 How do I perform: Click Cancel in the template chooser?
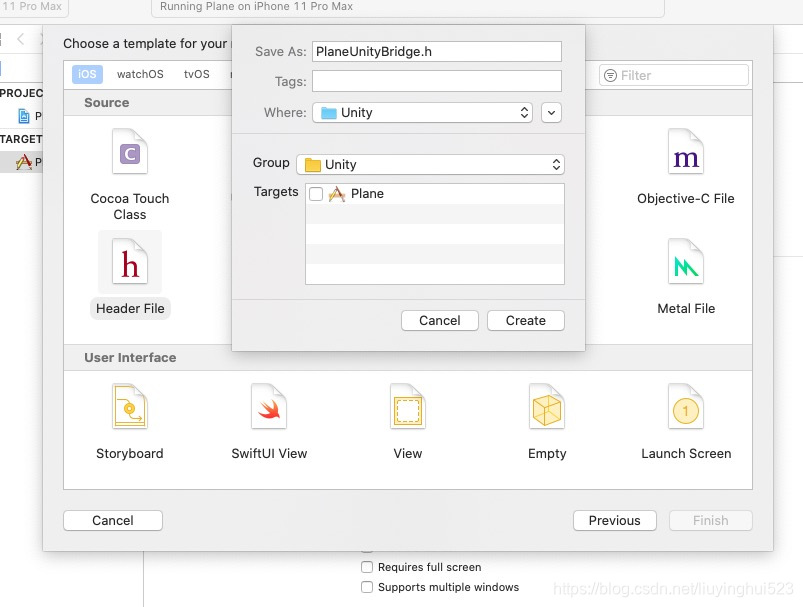(x=113, y=520)
